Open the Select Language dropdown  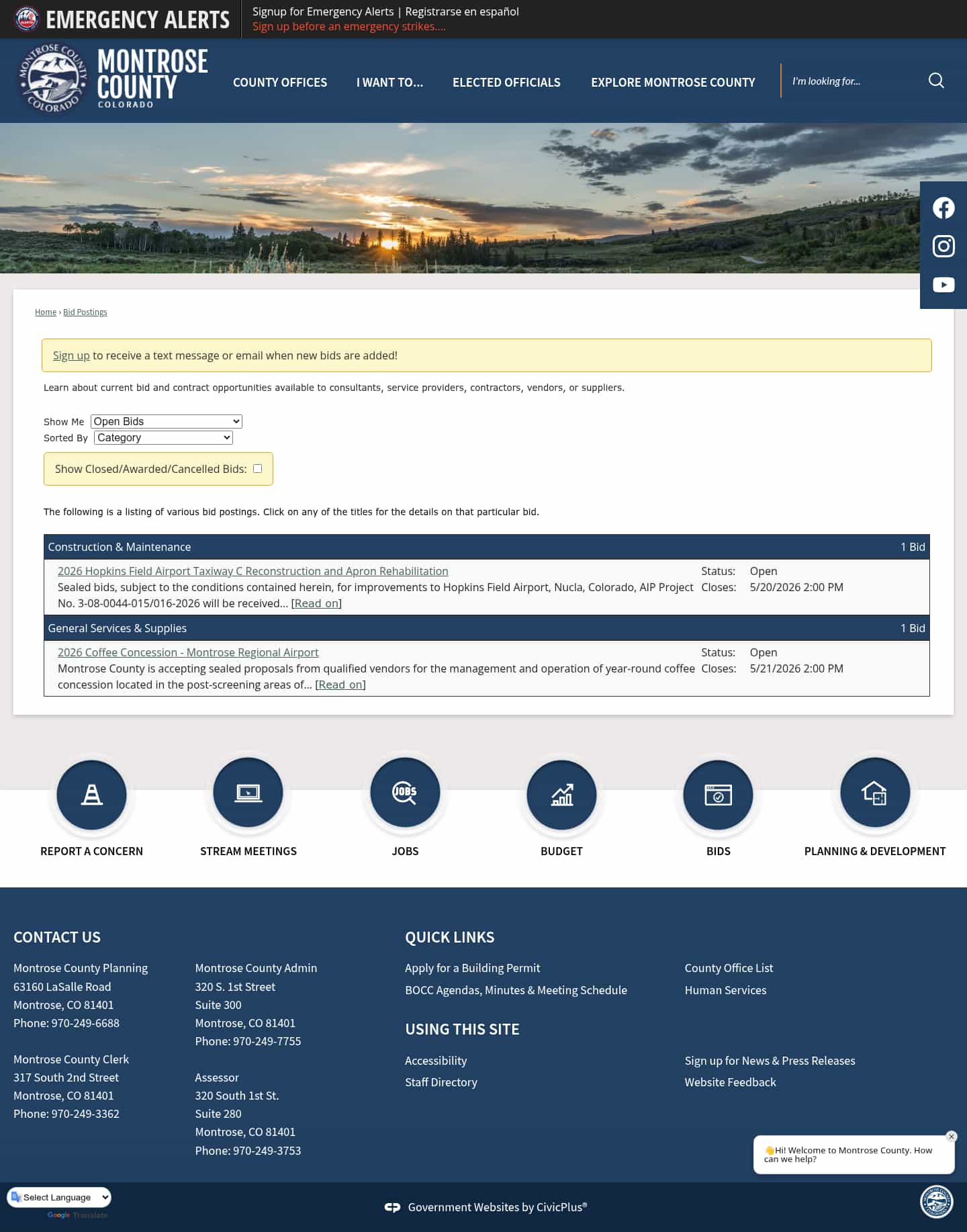pyautogui.click(x=59, y=1197)
